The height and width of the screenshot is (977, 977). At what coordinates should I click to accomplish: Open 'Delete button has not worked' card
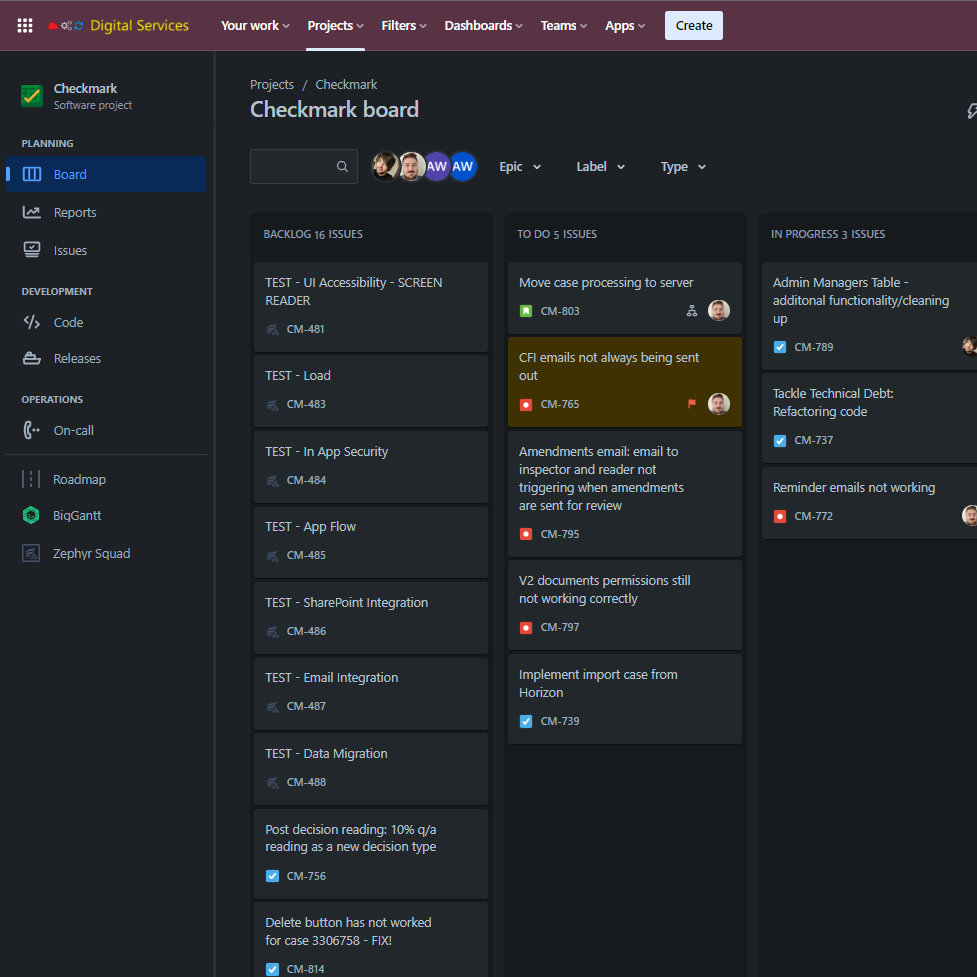click(x=371, y=940)
